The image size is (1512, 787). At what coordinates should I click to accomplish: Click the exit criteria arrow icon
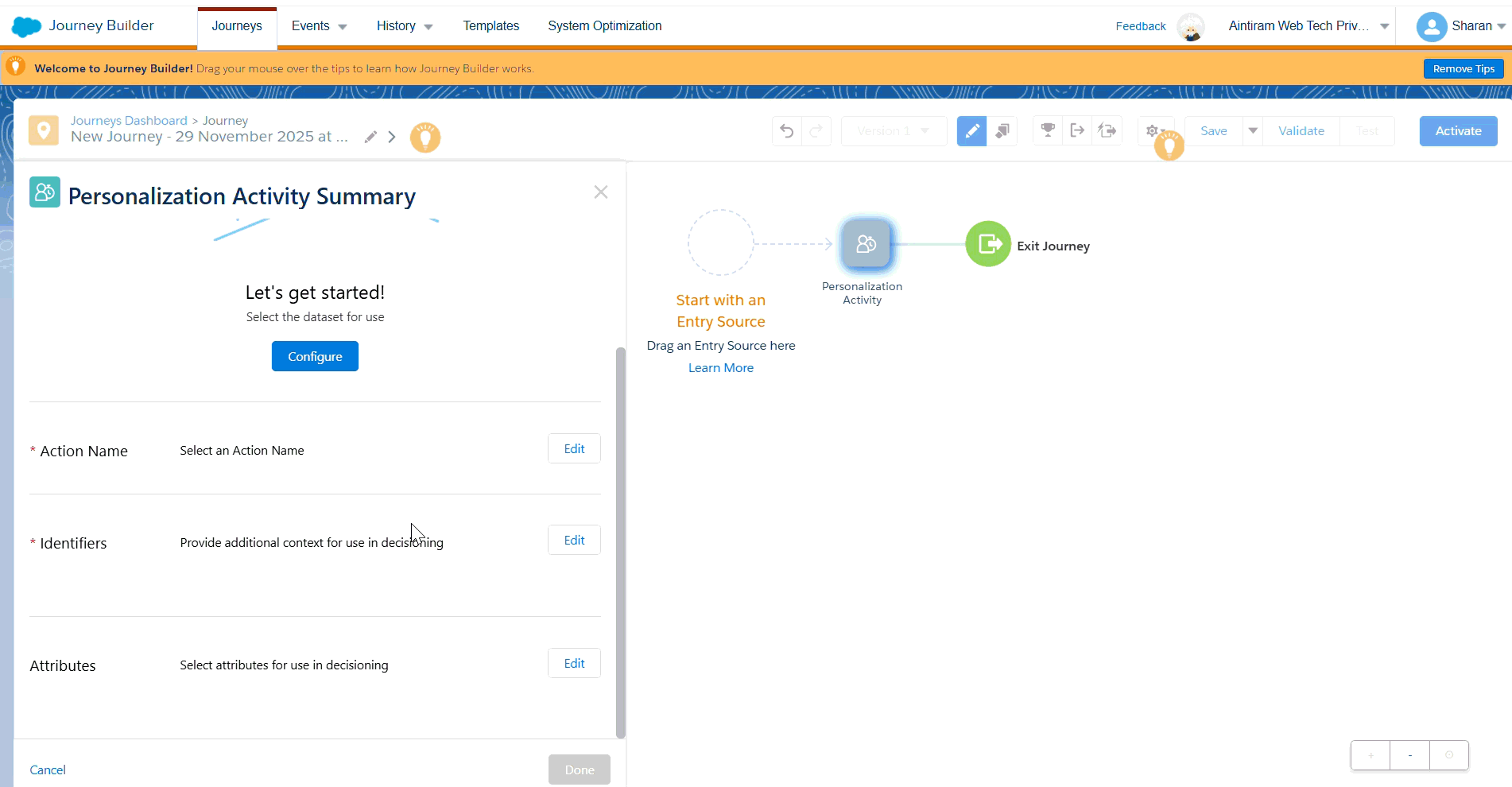pyautogui.click(x=1077, y=130)
